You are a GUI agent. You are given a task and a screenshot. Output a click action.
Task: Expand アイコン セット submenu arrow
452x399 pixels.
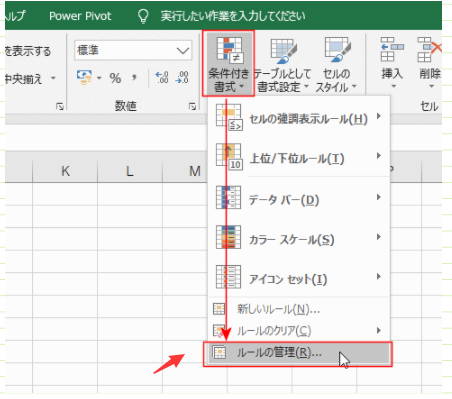(378, 276)
